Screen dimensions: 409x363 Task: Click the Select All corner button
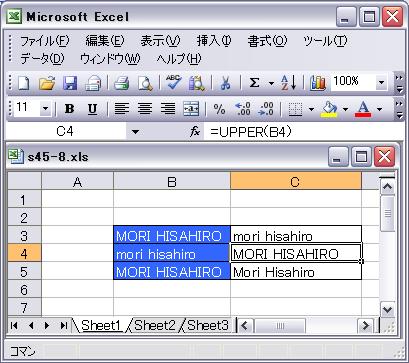tap(24, 181)
